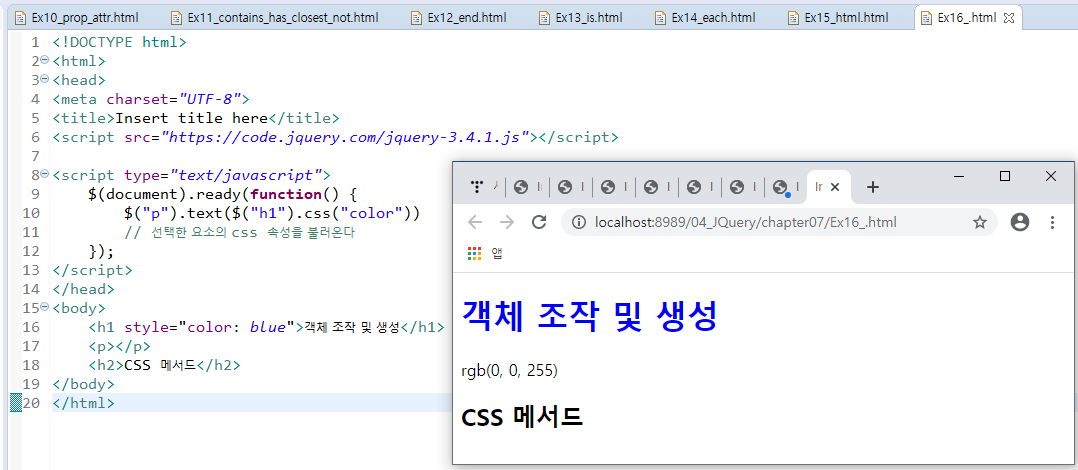
Task: Click file icon on Ex14_each.html tab
Action: coord(661,18)
